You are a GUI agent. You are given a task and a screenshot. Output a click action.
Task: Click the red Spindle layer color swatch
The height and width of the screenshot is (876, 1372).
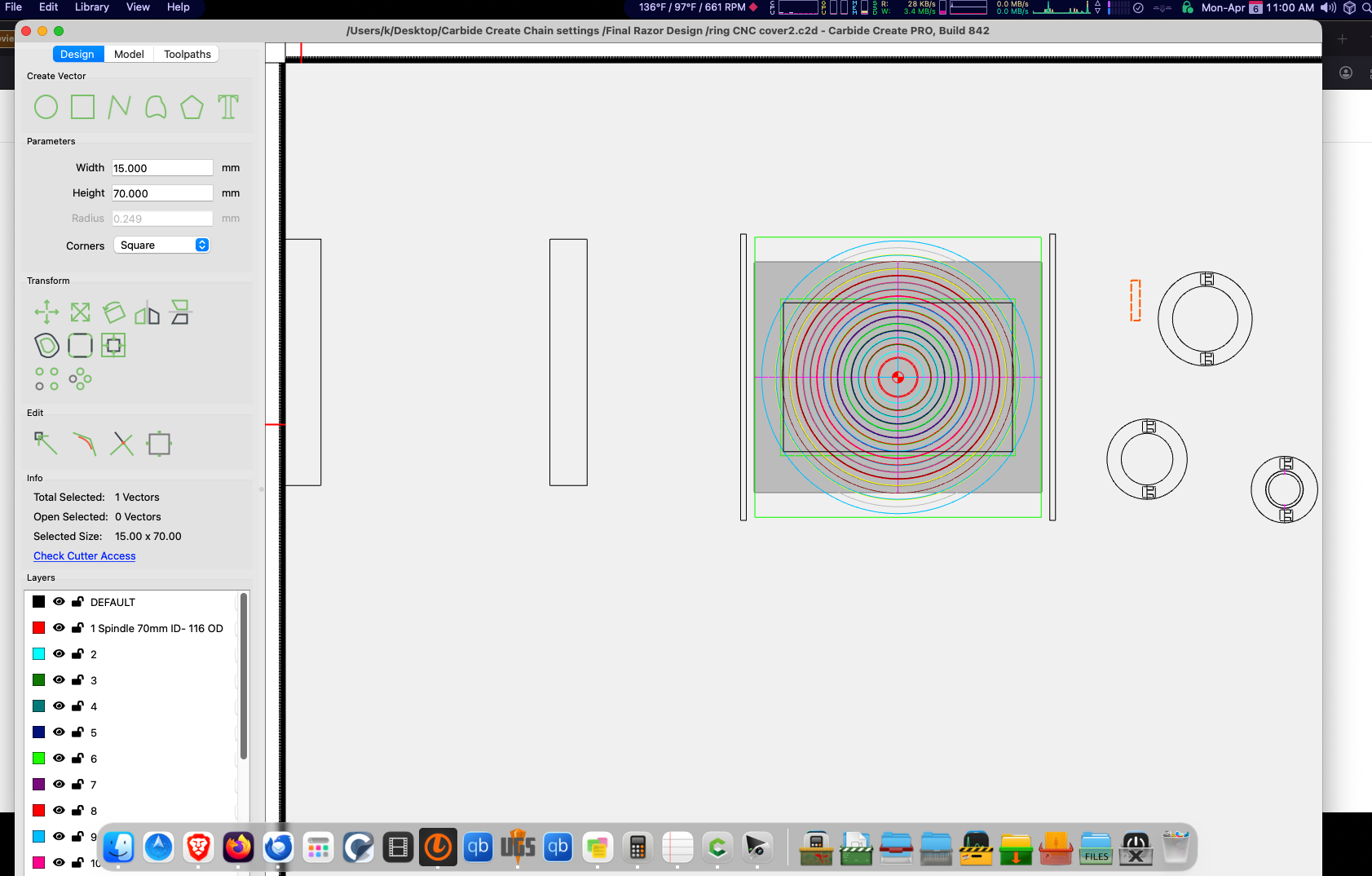pyautogui.click(x=38, y=627)
